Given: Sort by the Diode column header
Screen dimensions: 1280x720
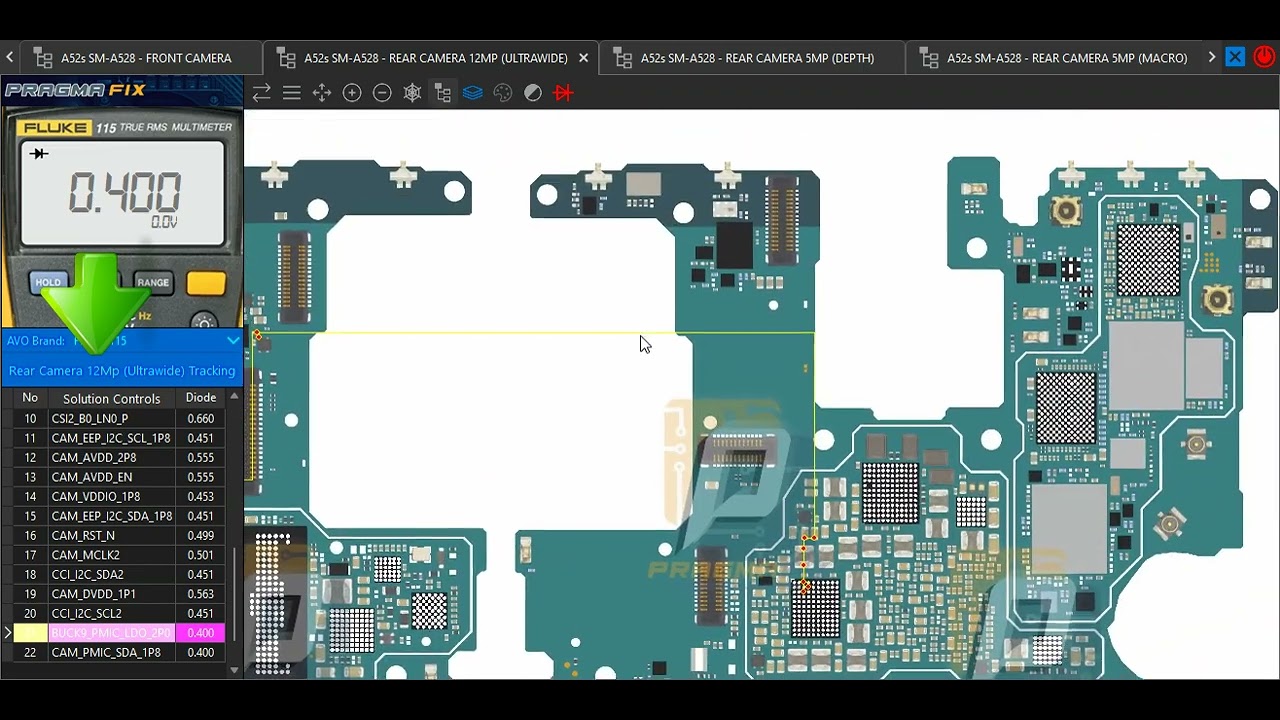Looking at the screenshot, I should 200,398.
